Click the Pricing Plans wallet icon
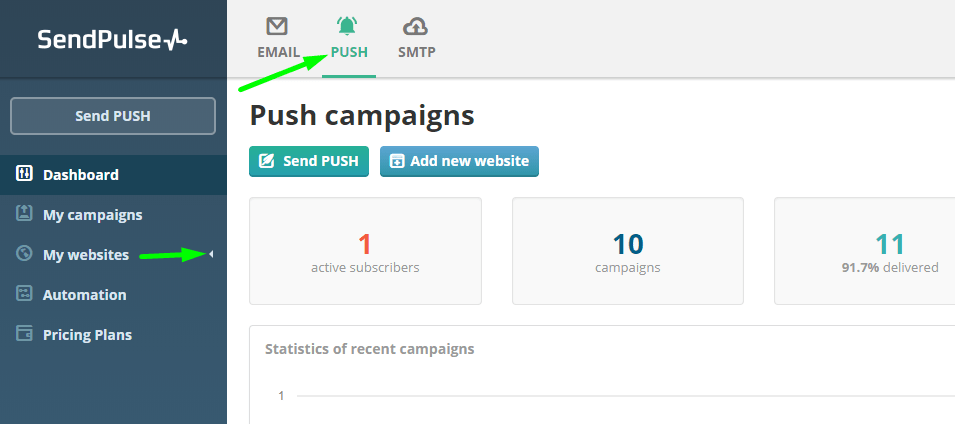955x424 pixels. [x=24, y=334]
